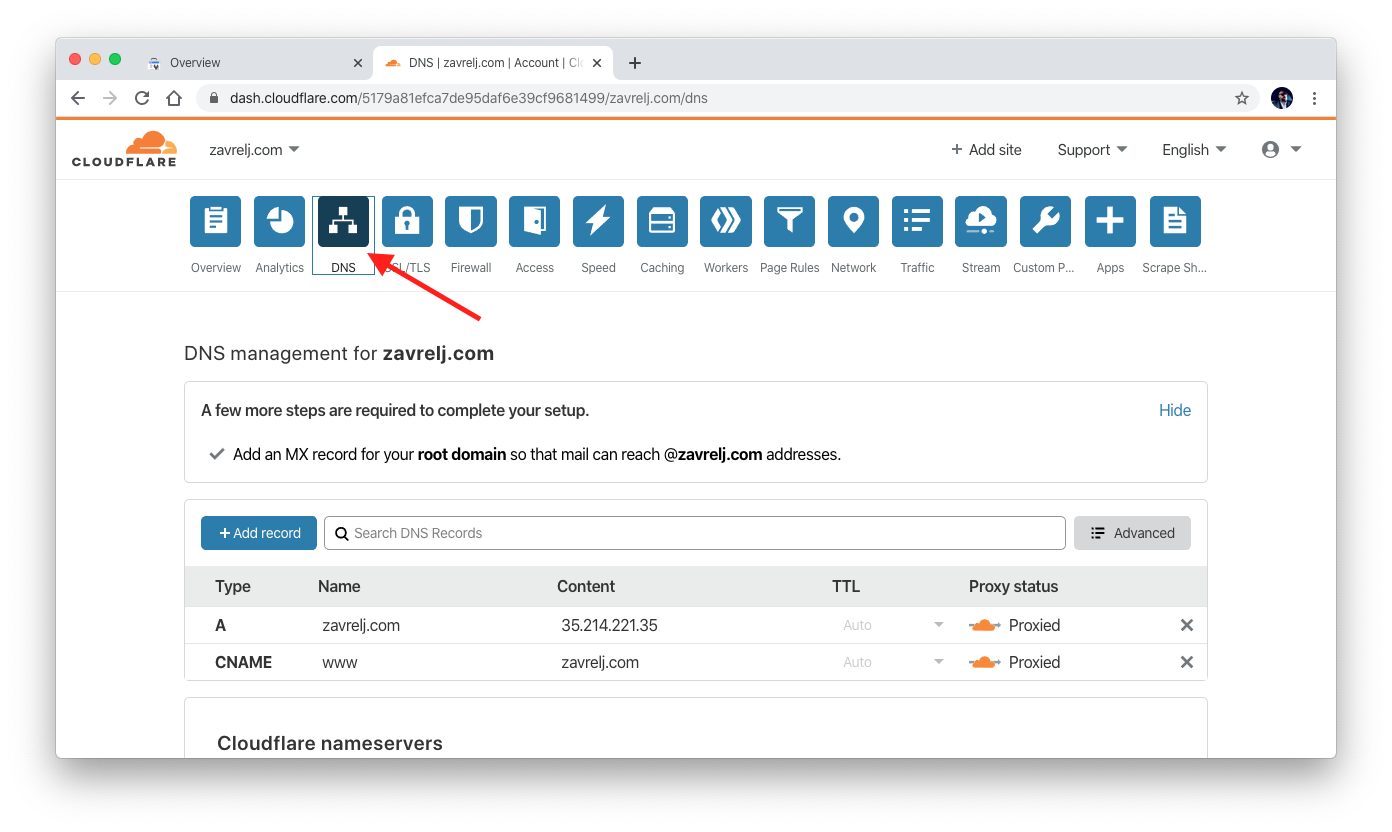The width and height of the screenshot is (1392, 832).
Task: Click the www record name cell
Action: coord(340,662)
